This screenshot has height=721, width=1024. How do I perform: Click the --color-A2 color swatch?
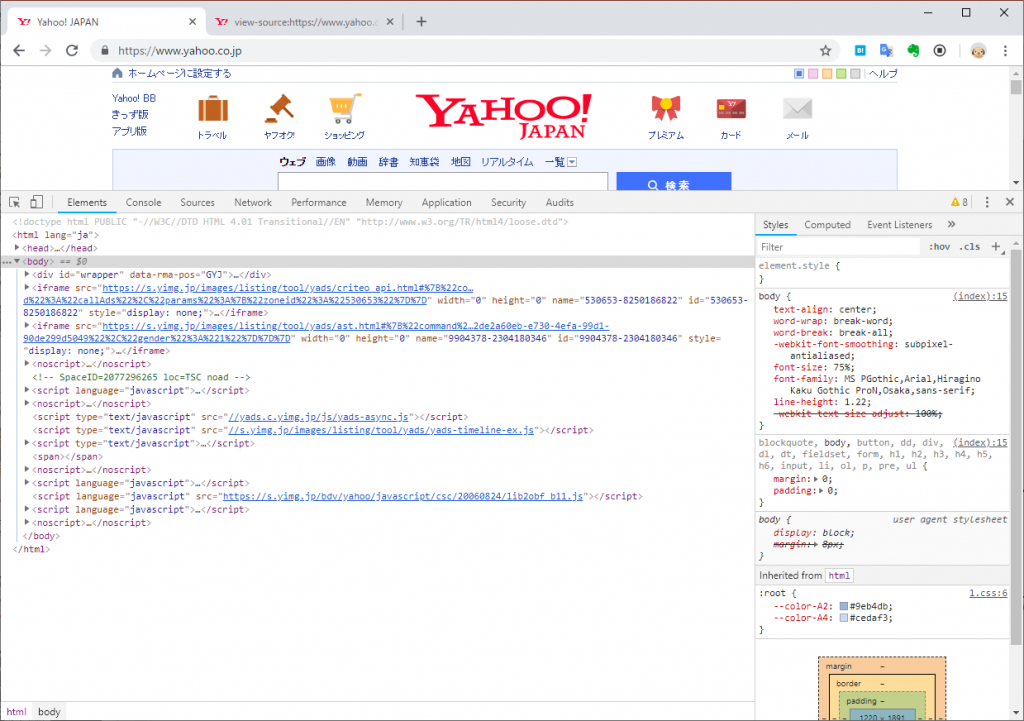844,606
